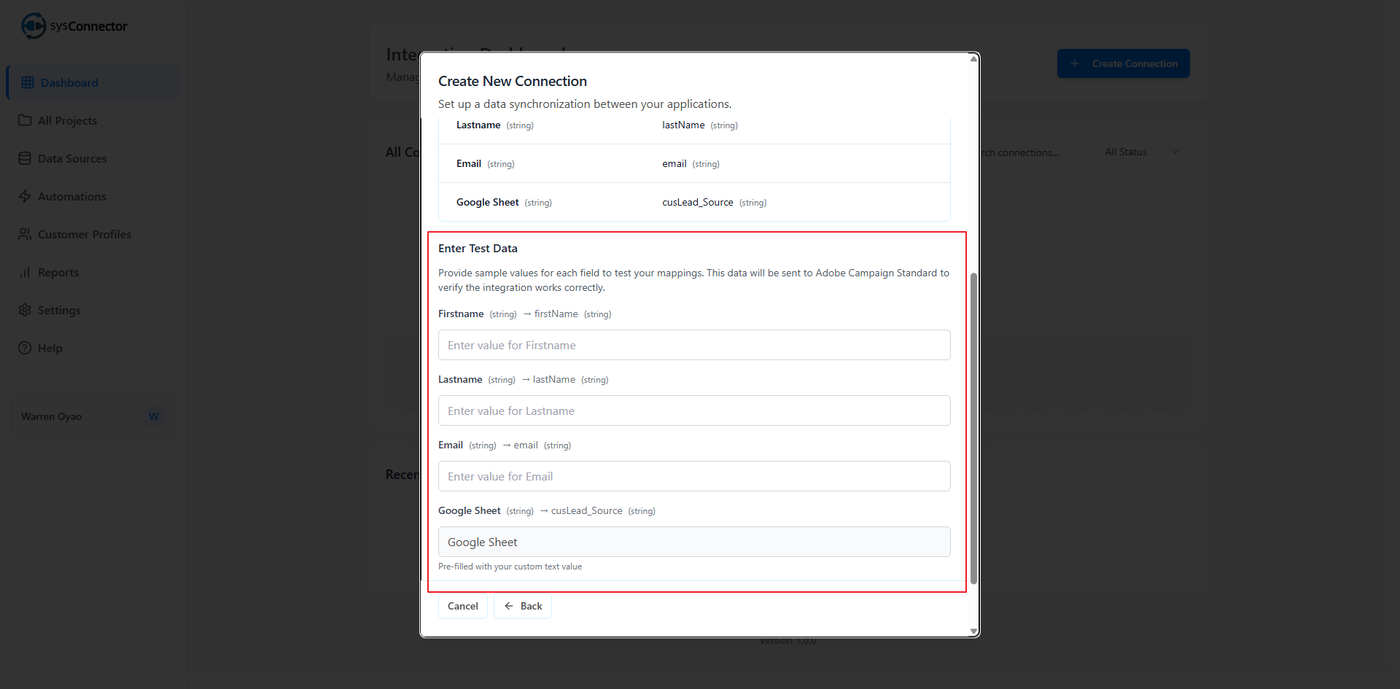Click the All Projects folder icon

click(x=25, y=121)
